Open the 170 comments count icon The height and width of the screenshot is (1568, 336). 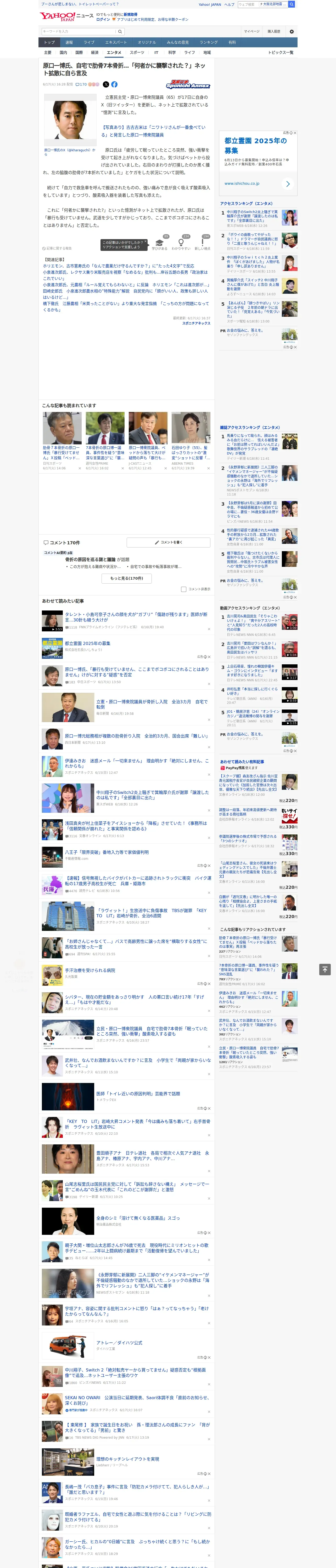point(82,85)
